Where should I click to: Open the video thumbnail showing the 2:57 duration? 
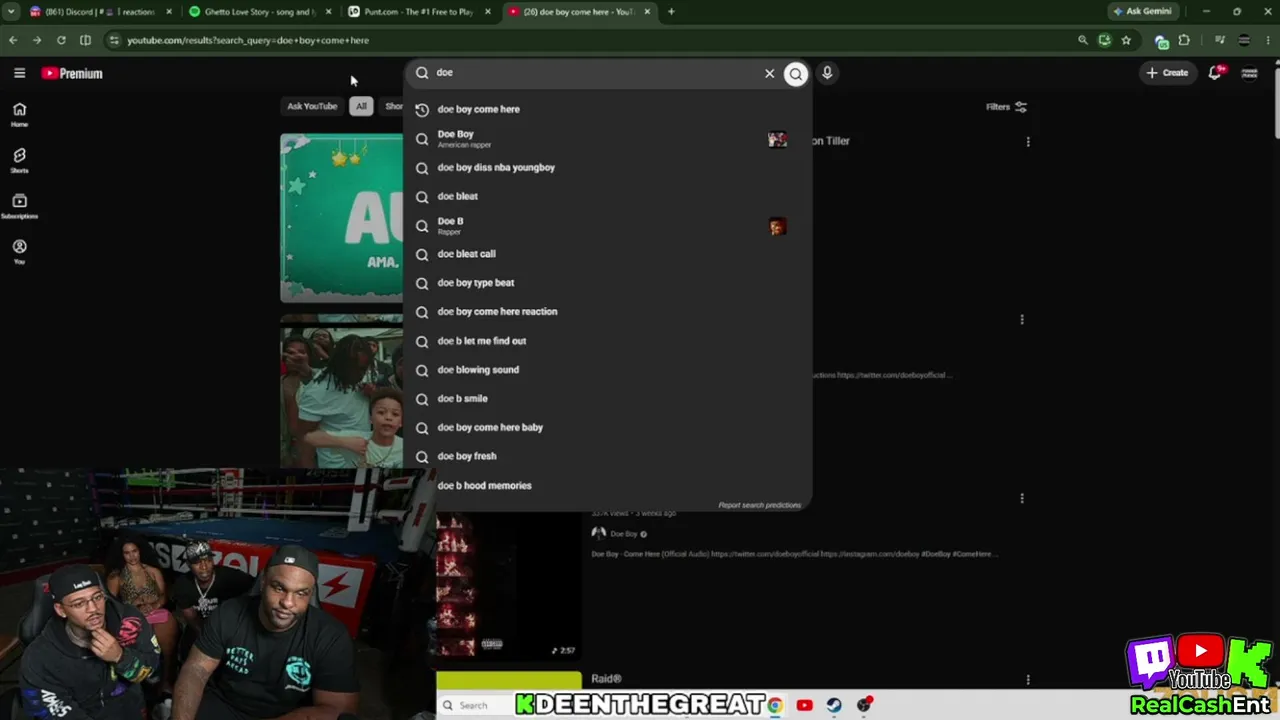click(x=508, y=585)
